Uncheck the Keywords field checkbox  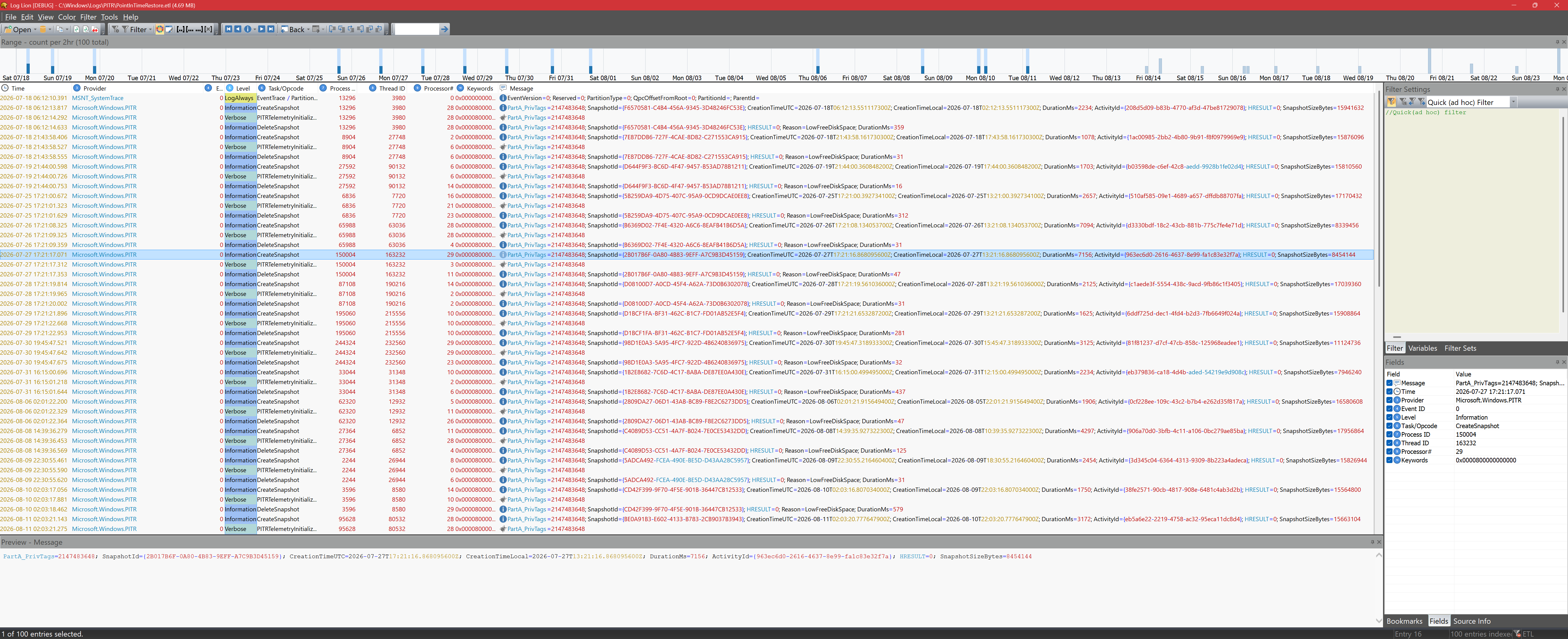pyautogui.click(x=1390, y=460)
